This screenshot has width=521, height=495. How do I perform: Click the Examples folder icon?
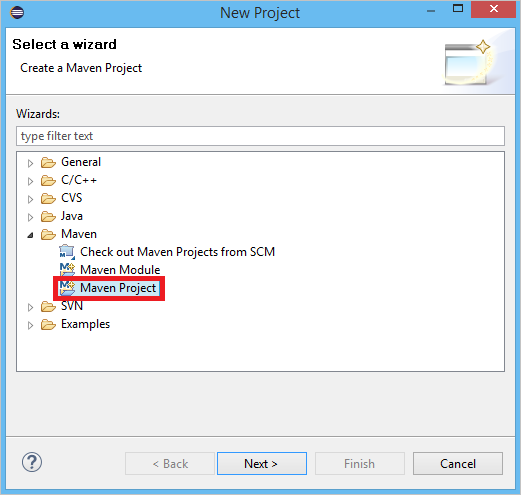[x=48, y=324]
